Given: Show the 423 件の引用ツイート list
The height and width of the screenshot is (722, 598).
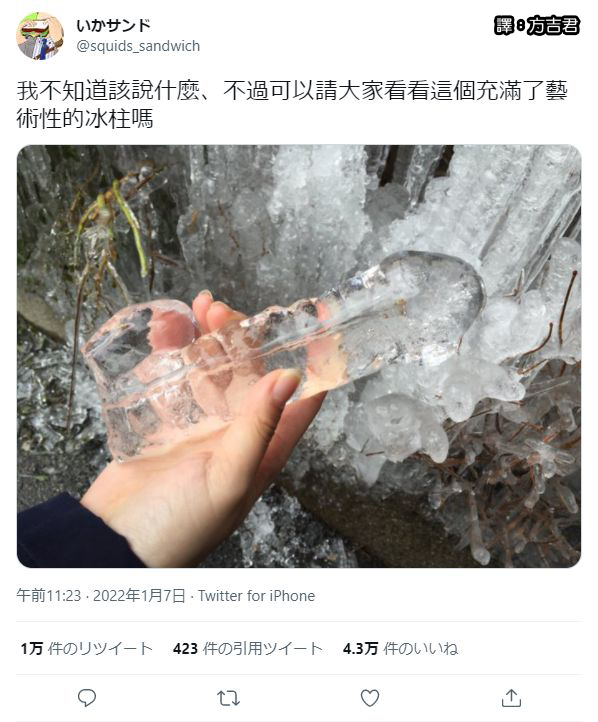Looking at the screenshot, I should [x=248, y=649].
